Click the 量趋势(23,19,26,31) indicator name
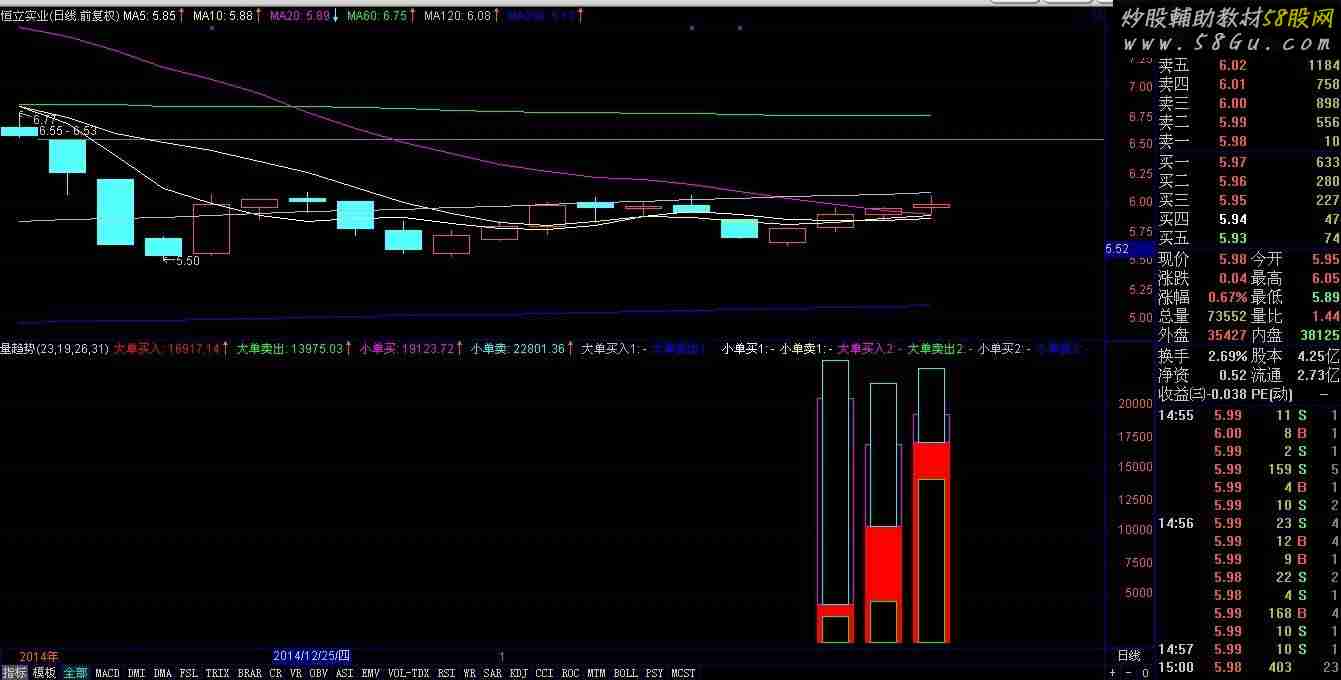Screen dimensions: 1341x680 pyautogui.click(x=55, y=349)
